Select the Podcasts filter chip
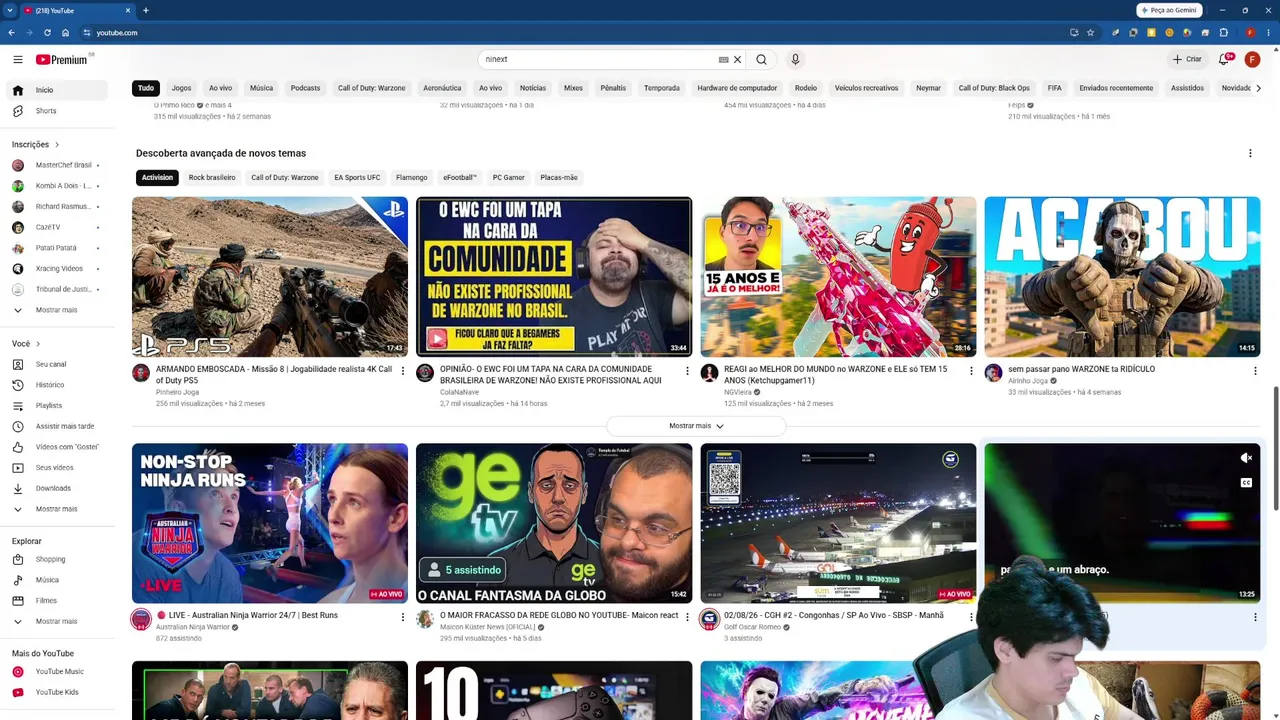The height and width of the screenshot is (720, 1280). point(305,88)
